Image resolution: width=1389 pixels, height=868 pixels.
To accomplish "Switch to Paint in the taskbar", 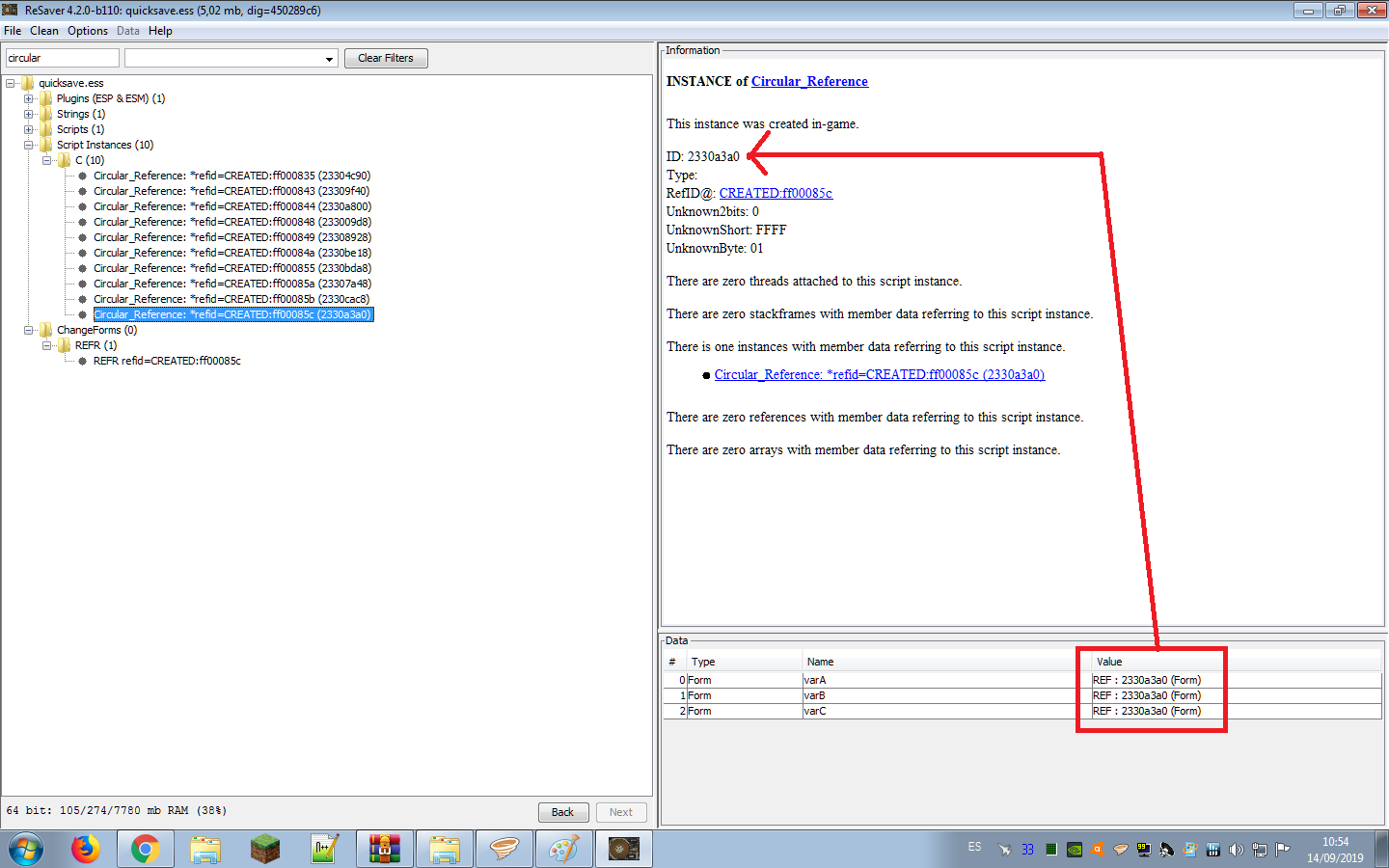I will coord(564,850).
